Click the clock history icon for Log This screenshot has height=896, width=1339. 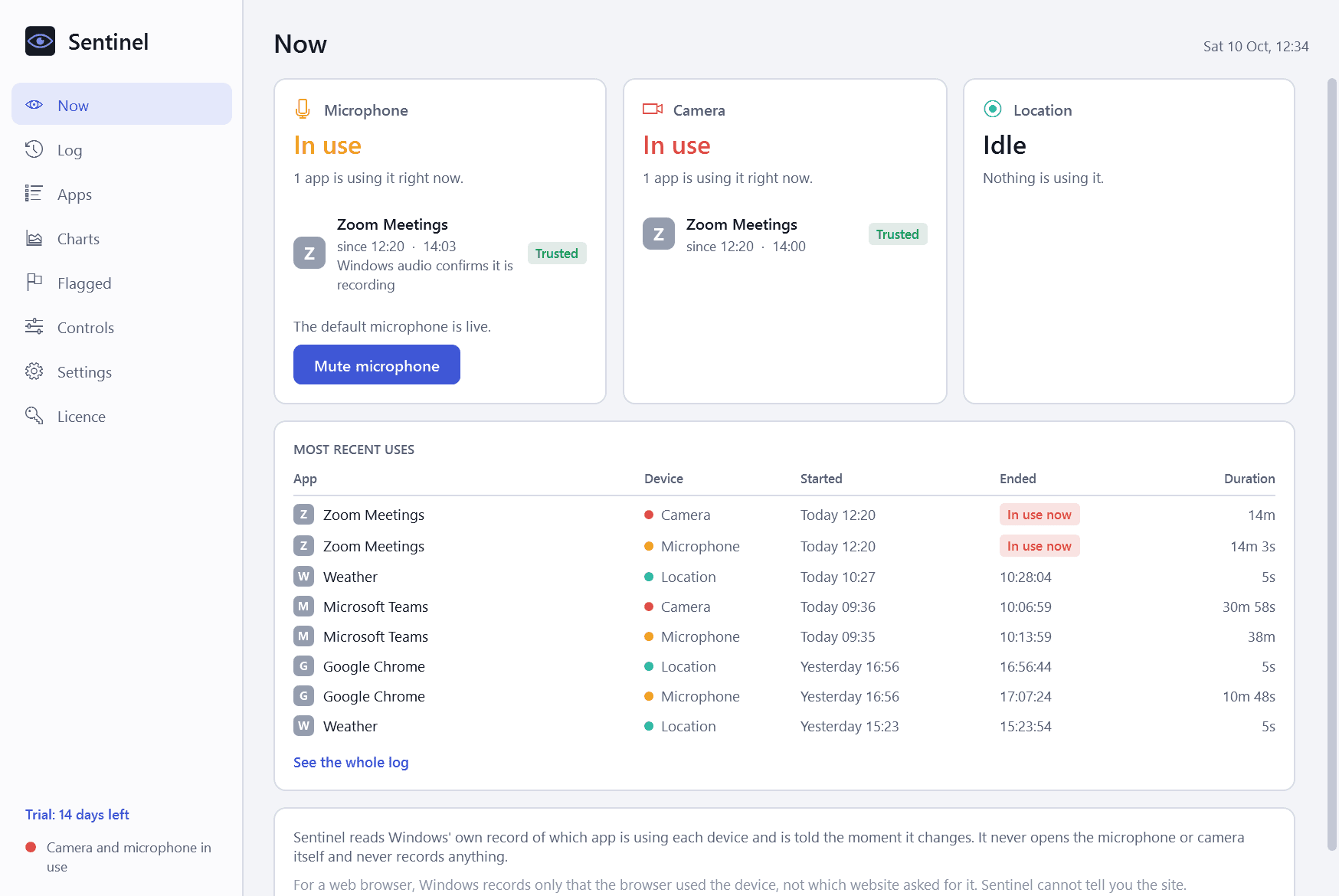pos(34,149)
